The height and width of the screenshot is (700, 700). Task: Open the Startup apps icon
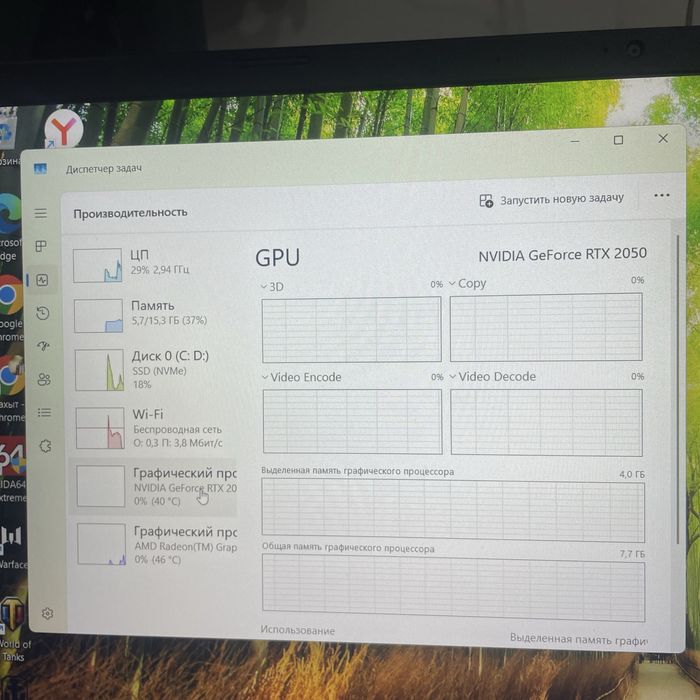43,346
